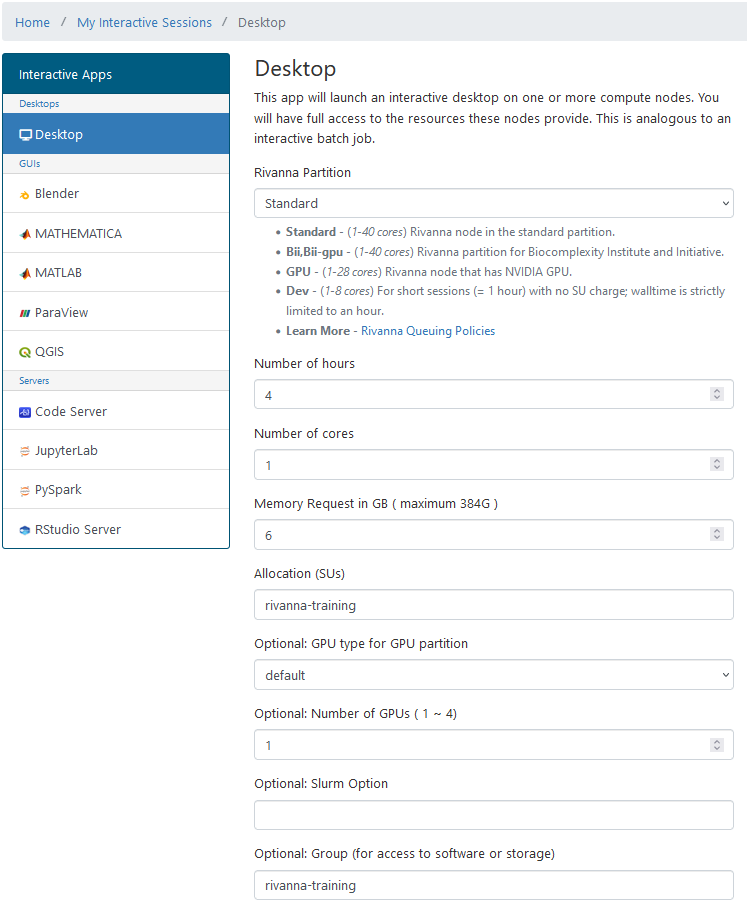The image size is (747, 904).
Task: Go to Home breadcrumb link
Action: pyautogui.click(x=32, y=22)
